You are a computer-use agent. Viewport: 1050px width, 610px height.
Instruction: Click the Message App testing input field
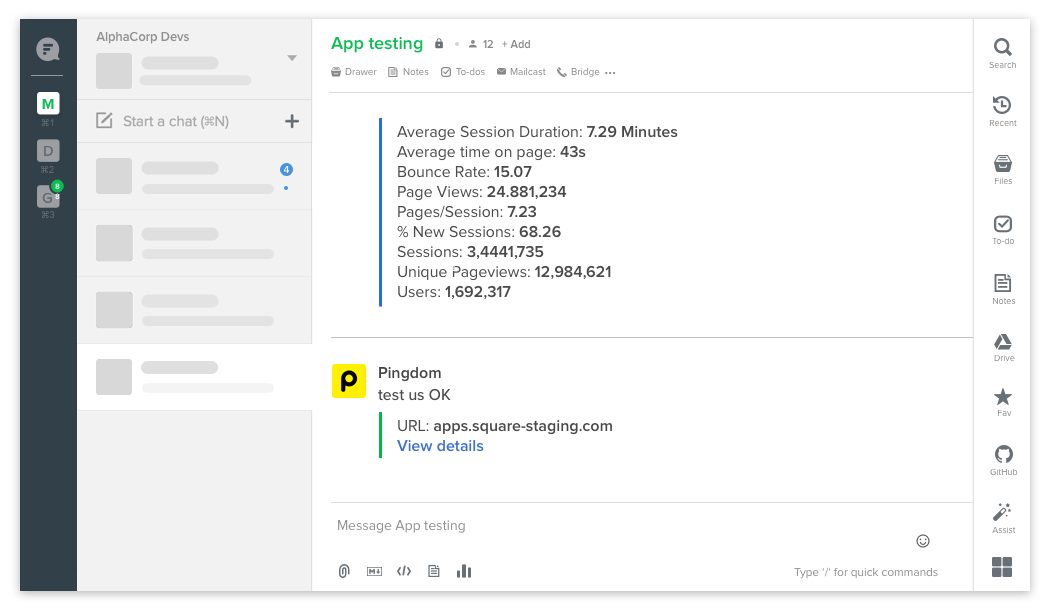click(600, 526)
